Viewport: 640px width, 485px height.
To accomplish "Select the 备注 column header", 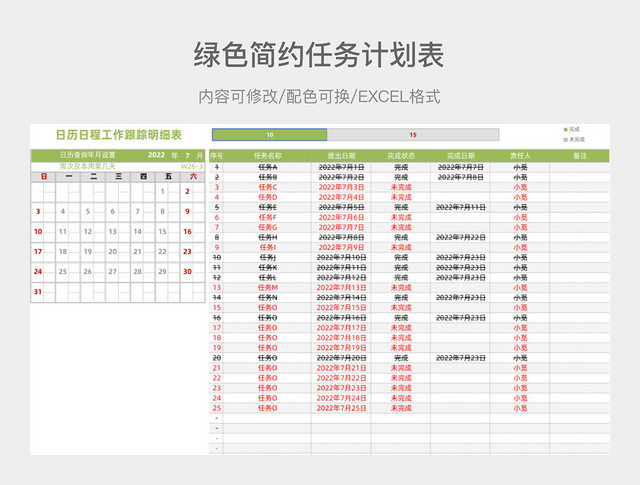I will [x=580, y=156].
